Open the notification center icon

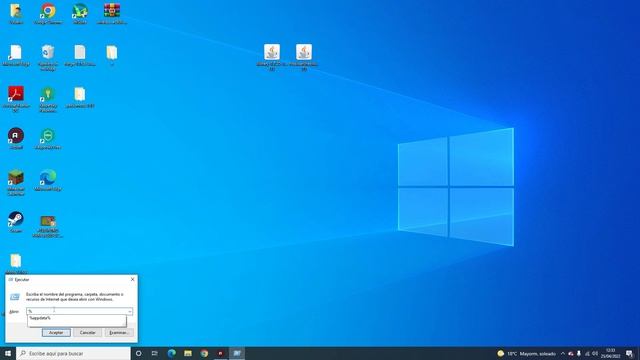629,353
